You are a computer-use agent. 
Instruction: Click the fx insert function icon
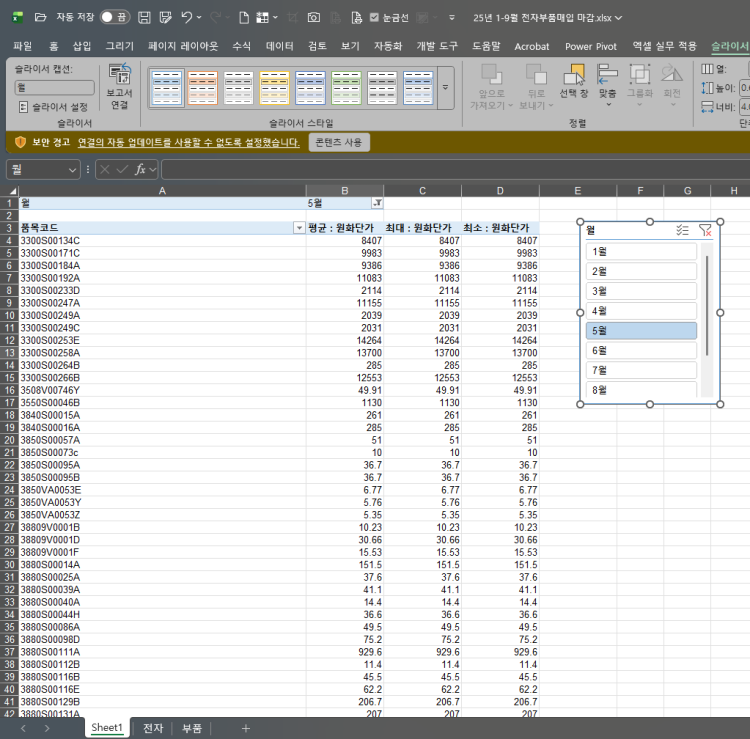pos(142,169)
